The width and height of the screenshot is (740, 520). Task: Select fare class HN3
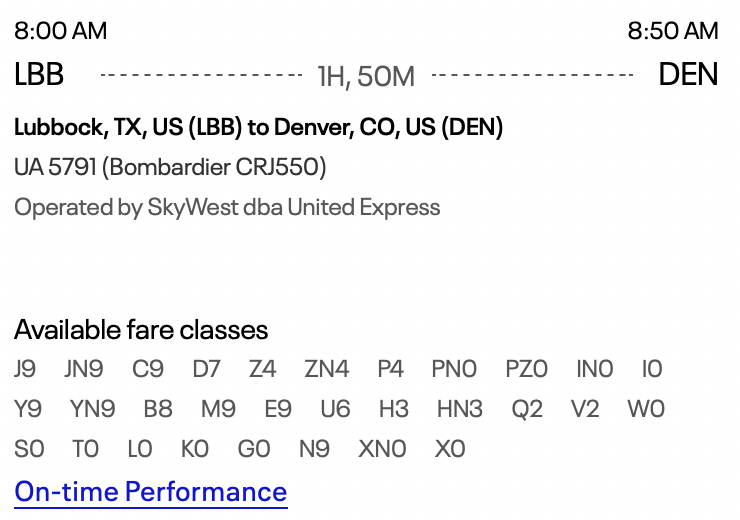[460, 409]
